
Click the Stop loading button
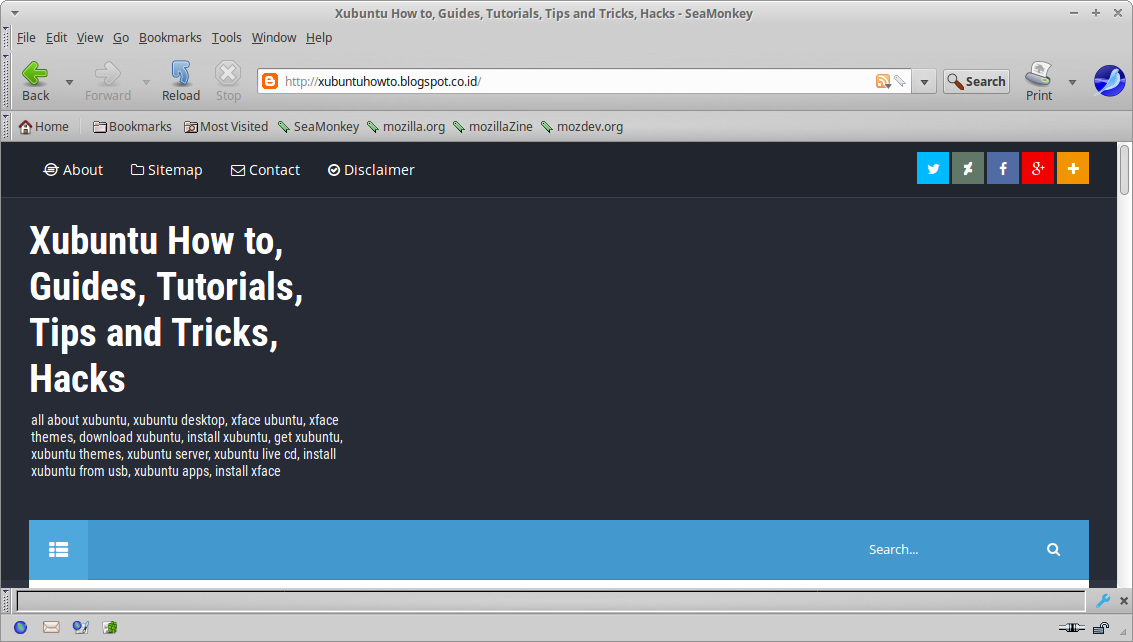pyautogui.click(x=228, y=82)
